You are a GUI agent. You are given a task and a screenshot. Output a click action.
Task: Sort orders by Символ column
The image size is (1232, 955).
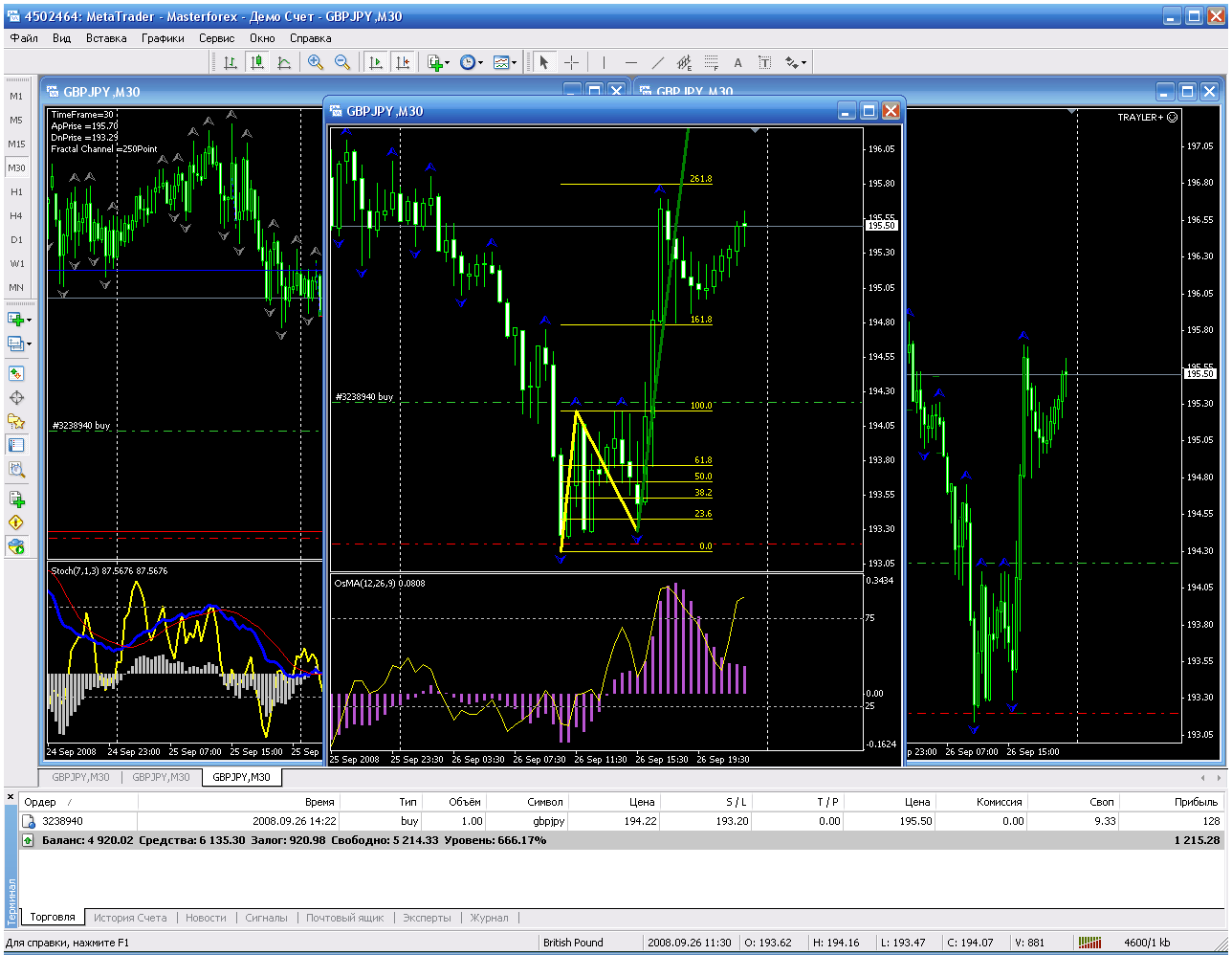[525, 802]
